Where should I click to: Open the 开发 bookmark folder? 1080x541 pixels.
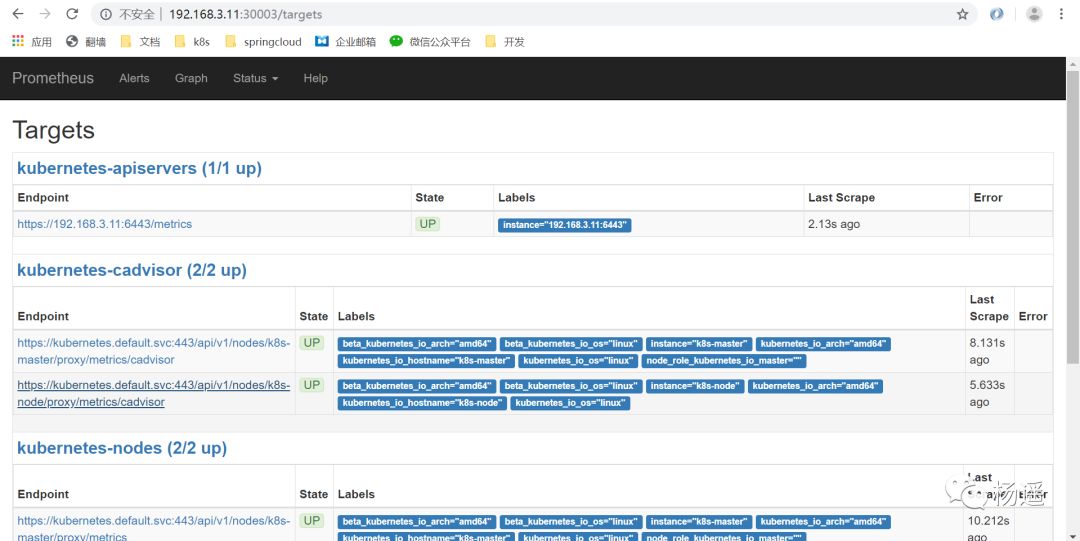tap(505, 41)
